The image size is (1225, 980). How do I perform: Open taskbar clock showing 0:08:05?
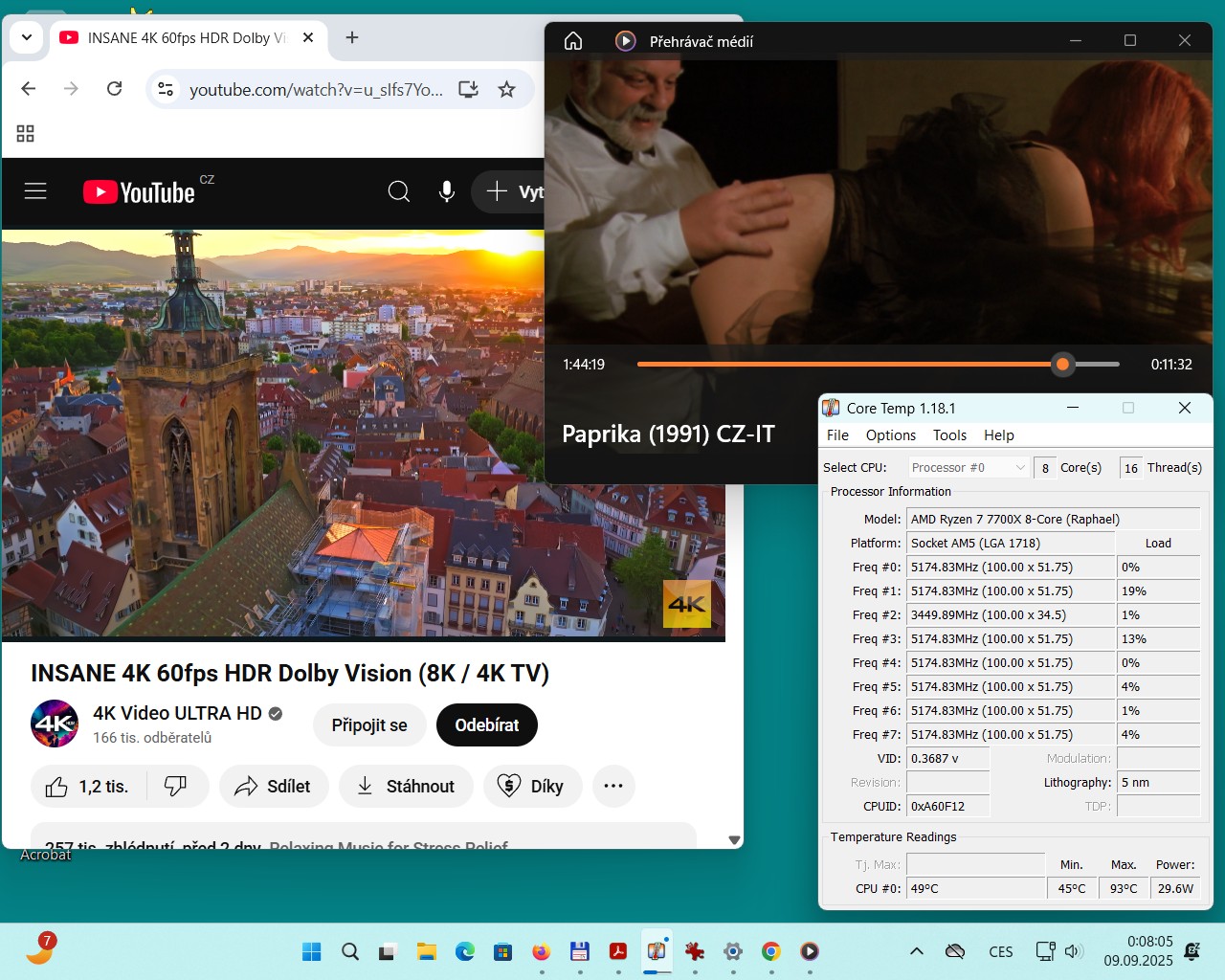pos(1138,950)
